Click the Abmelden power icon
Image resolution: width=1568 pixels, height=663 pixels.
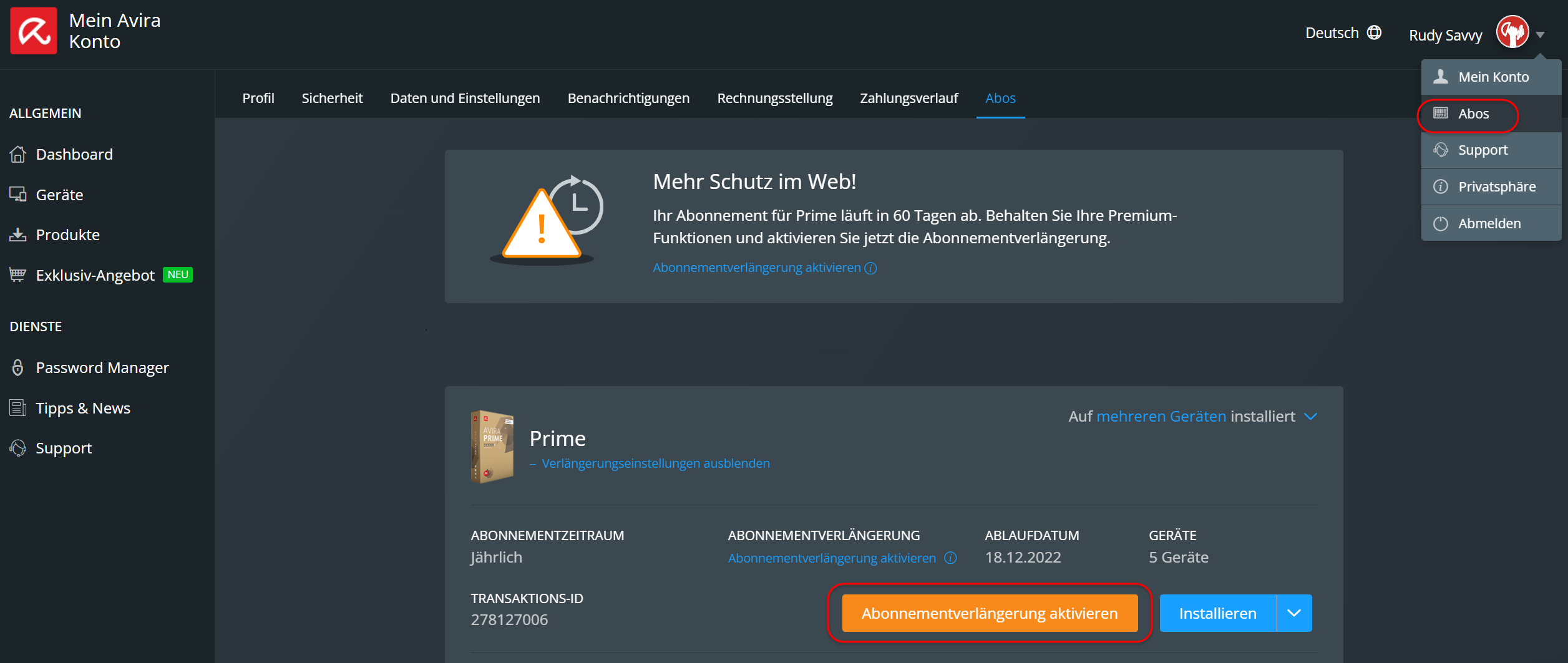[x=1441, y=223]
